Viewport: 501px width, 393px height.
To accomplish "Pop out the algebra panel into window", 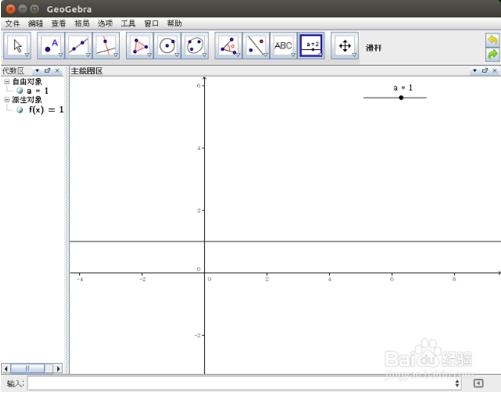I will (x=47, y=71).
